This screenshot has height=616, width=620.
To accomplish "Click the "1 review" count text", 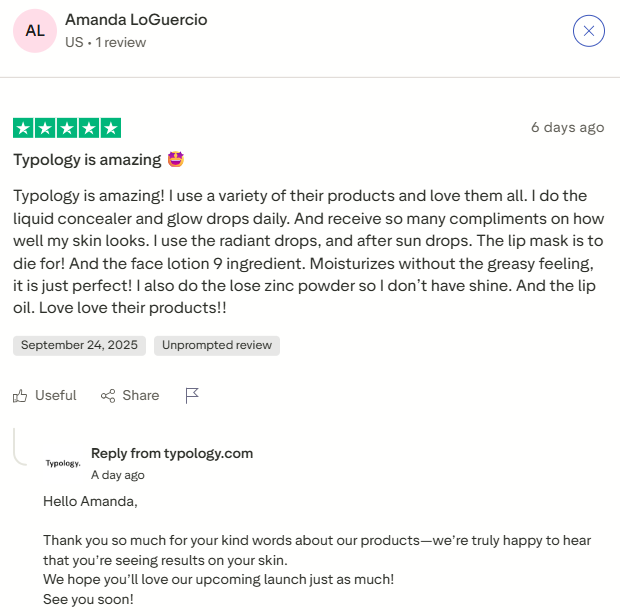I will (x=121, y=43).
